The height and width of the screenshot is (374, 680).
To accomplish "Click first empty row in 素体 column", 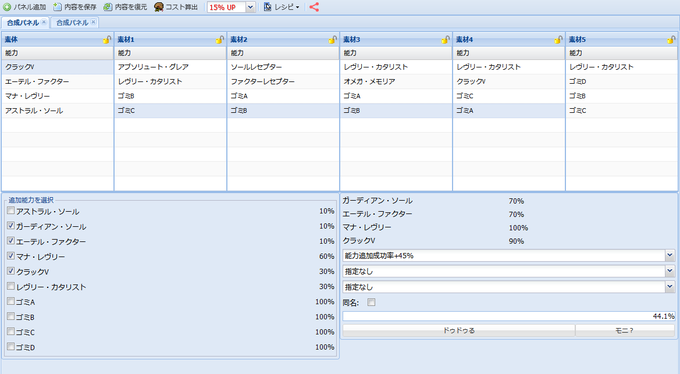I will (x=58, y=125).
